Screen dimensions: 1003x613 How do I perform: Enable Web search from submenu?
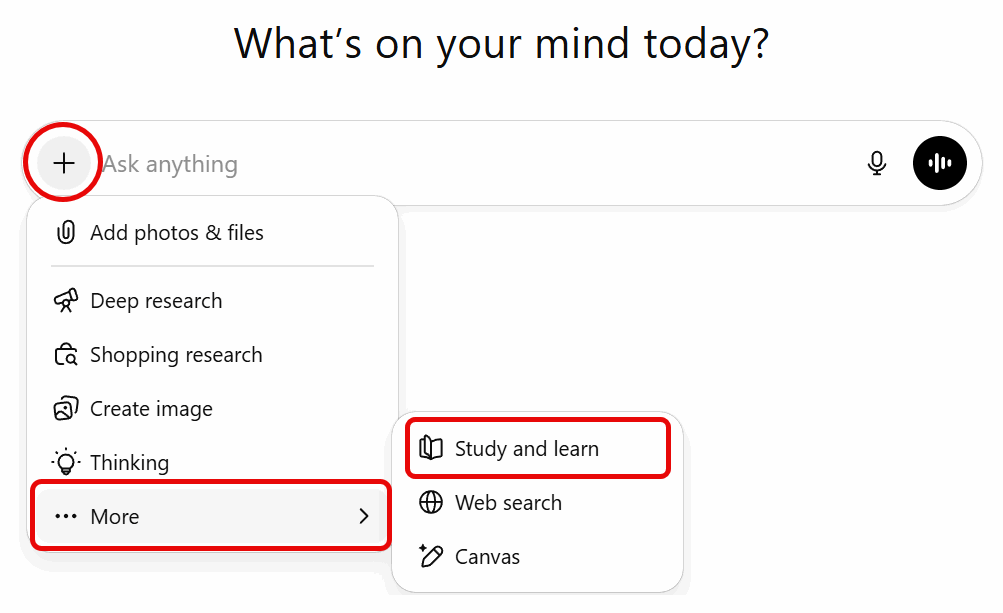point(508,503)
